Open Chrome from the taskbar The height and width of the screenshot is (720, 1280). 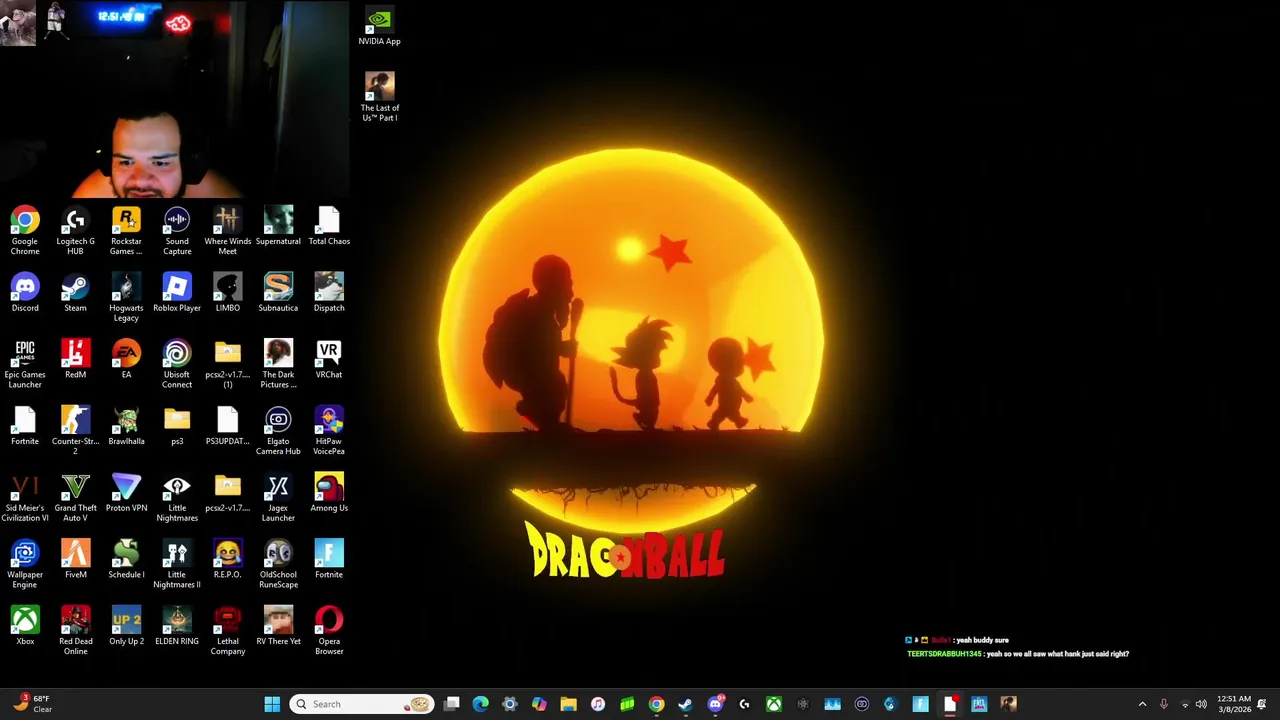656,704
